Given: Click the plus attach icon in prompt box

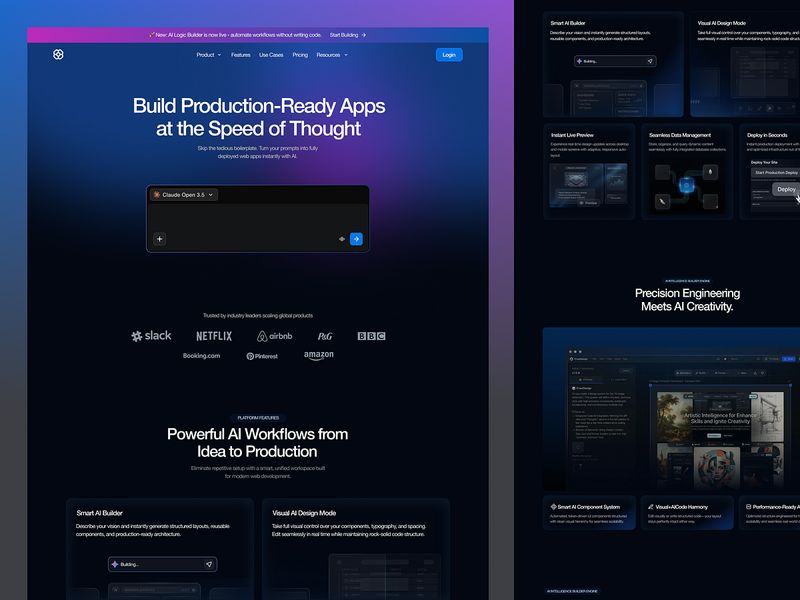Looking at the screenshot, I should (160, 239).
